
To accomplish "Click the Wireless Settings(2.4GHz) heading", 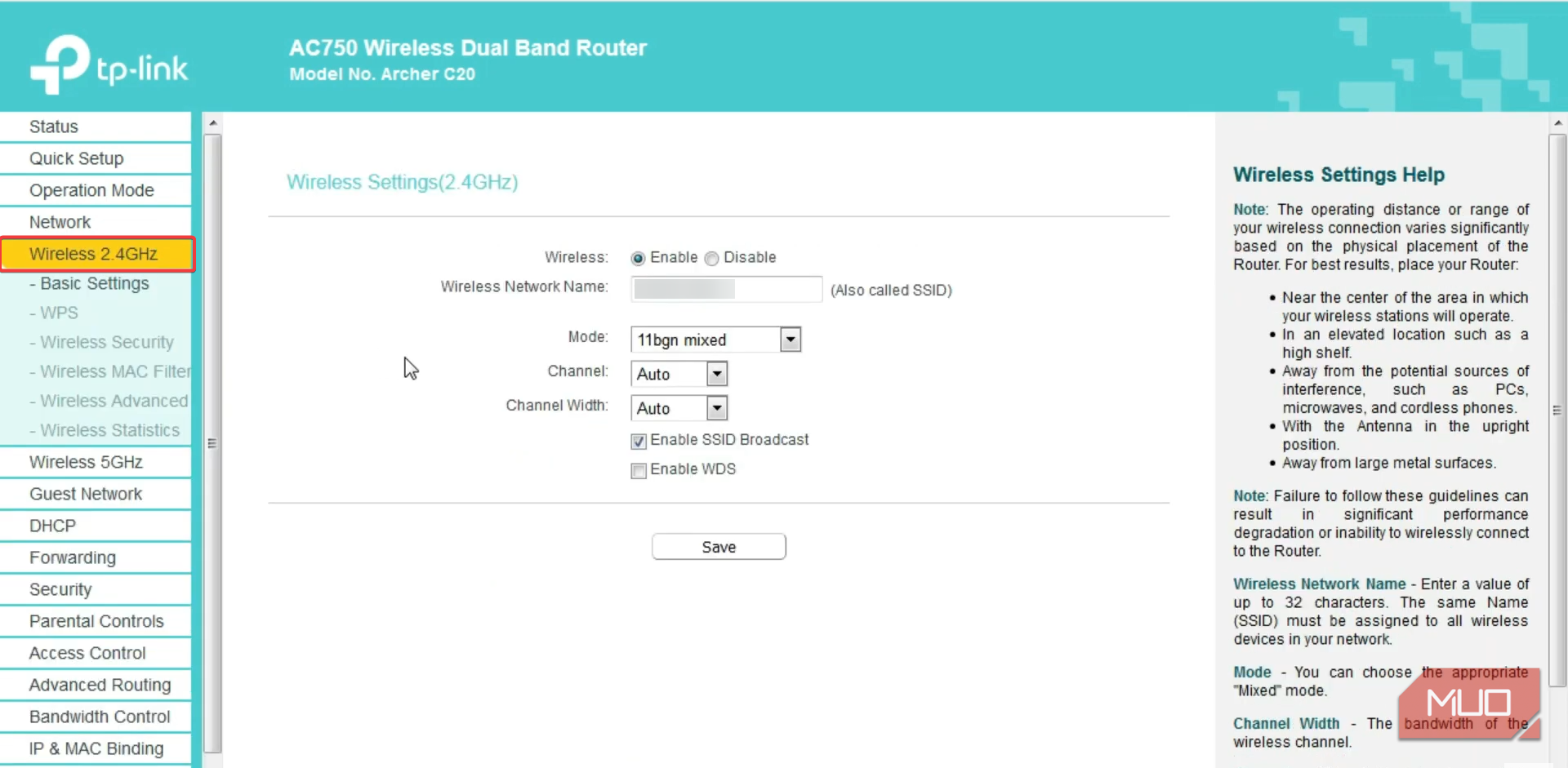I will tap(403, 182).
